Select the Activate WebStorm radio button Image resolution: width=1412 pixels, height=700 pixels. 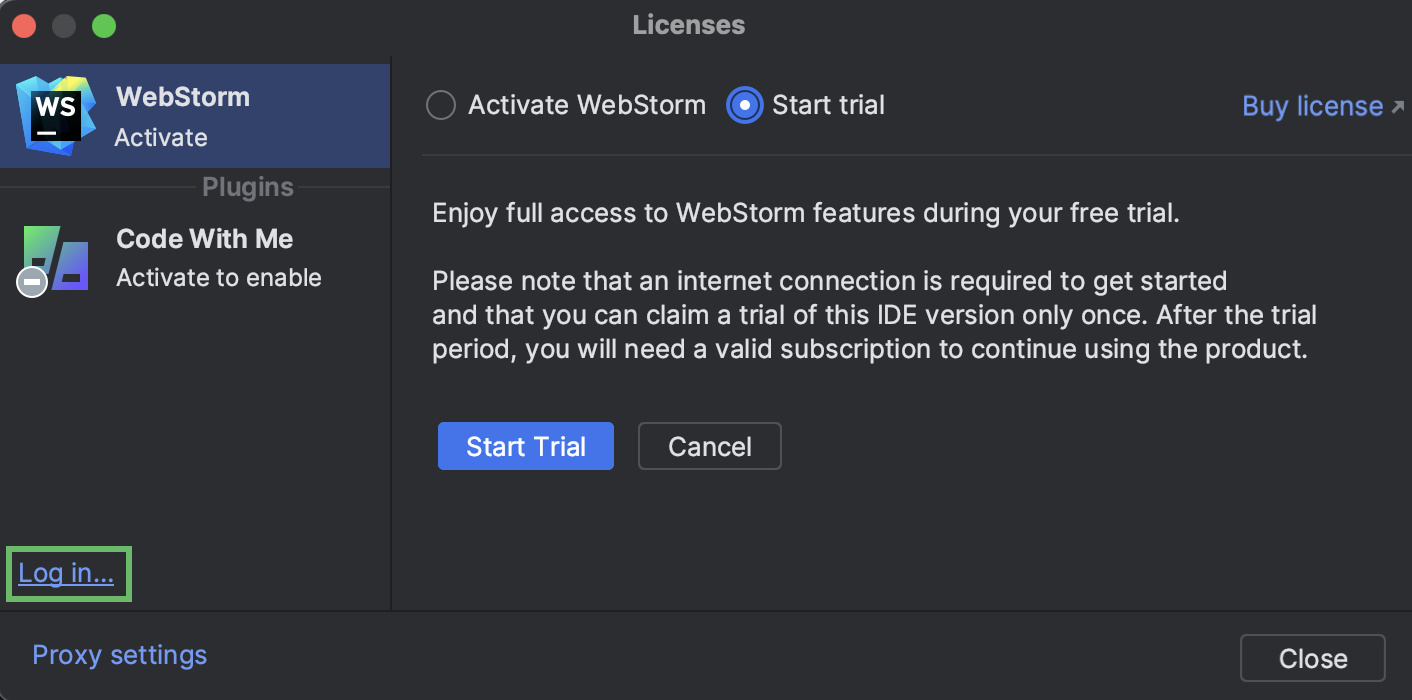click(x=441, y=104)
